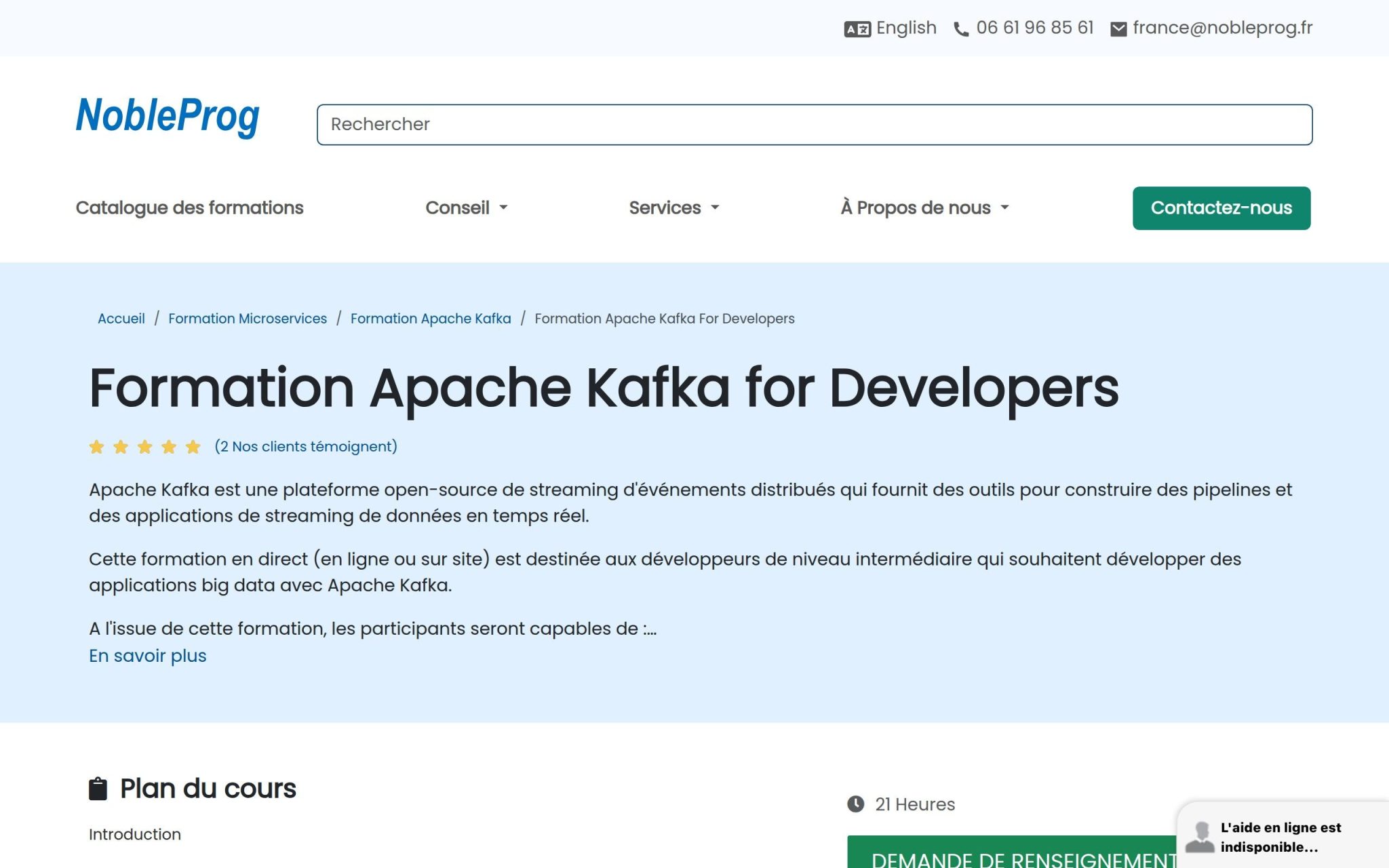1389x868 pixels.
Task: Click the clock icon beside 21 Heures
Action: point(856,804)
